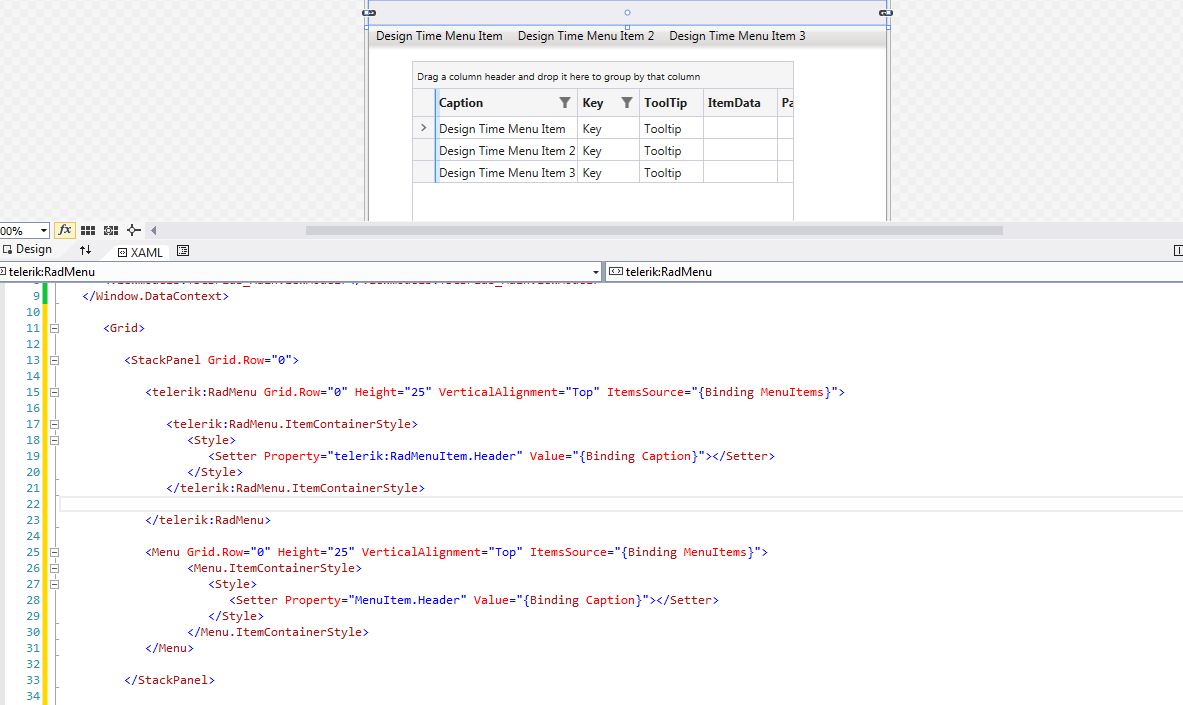Click line number 15 in the gutter
1183x705 pixels.
[x=32, y=393]
